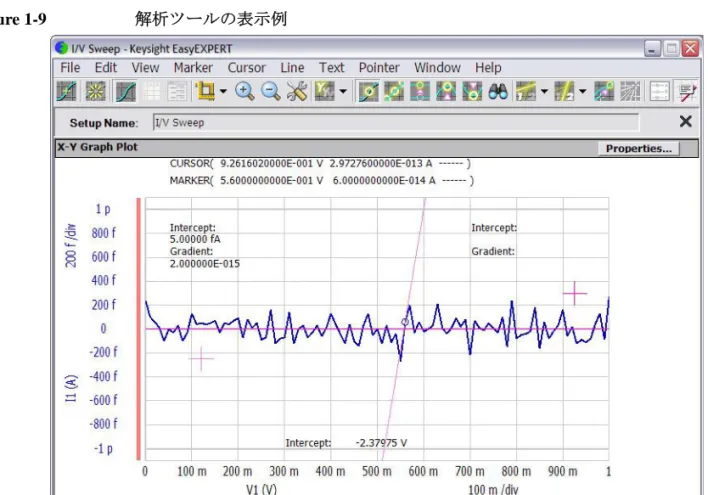
Task: Open the Line menu
Action: tap(292, 68)
